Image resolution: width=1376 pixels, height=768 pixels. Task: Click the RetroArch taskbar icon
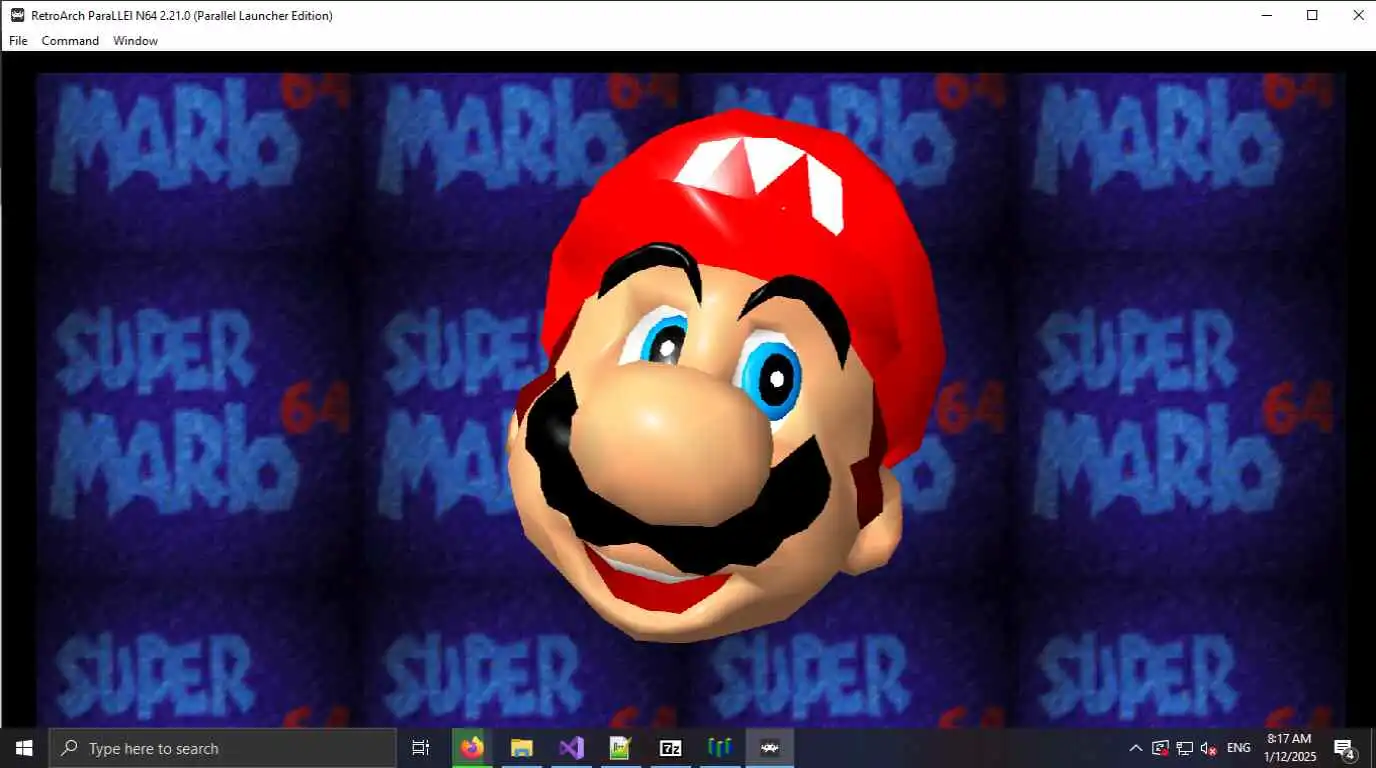pos(769,748)
